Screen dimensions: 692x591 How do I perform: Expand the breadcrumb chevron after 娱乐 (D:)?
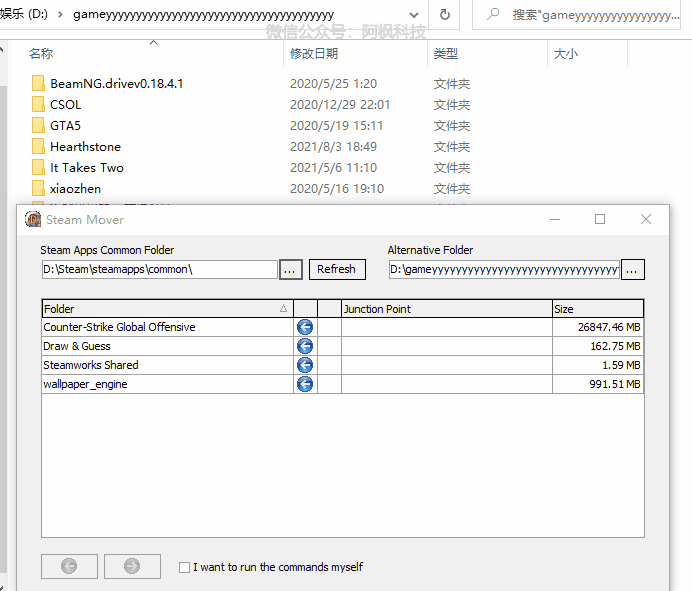coord(60,15)
